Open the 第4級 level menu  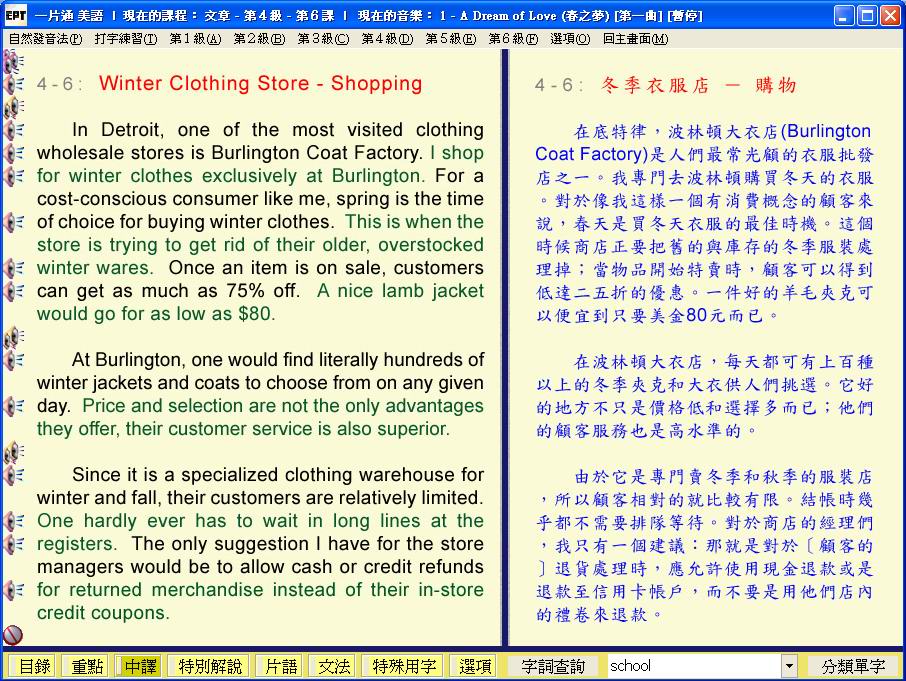(x=386, y=39)
